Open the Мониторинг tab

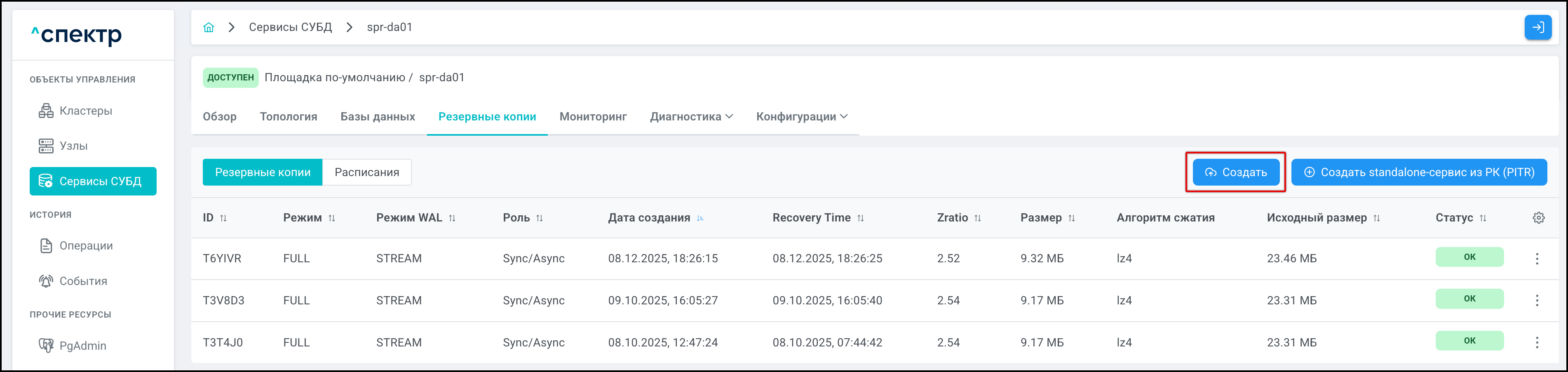pos(592,116)
